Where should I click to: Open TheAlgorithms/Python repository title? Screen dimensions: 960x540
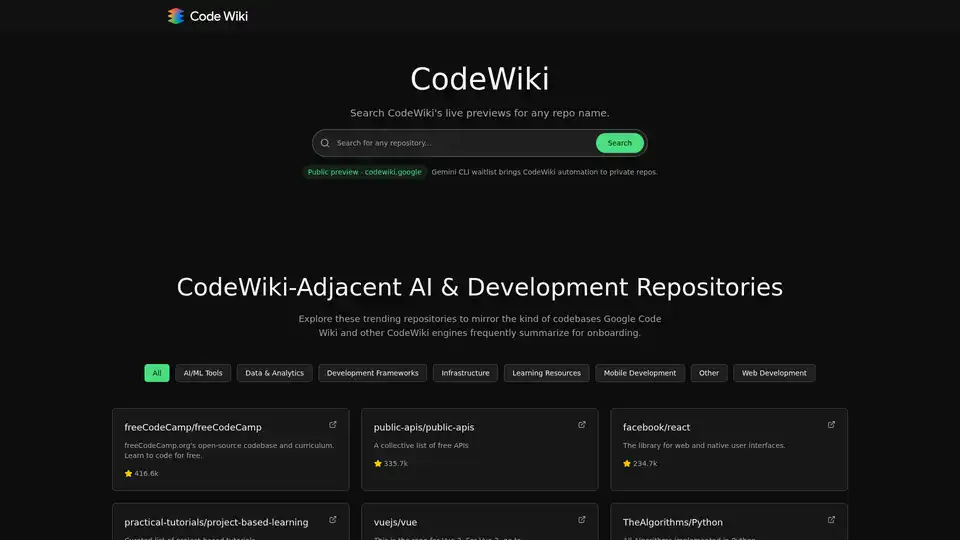(672, 522)
